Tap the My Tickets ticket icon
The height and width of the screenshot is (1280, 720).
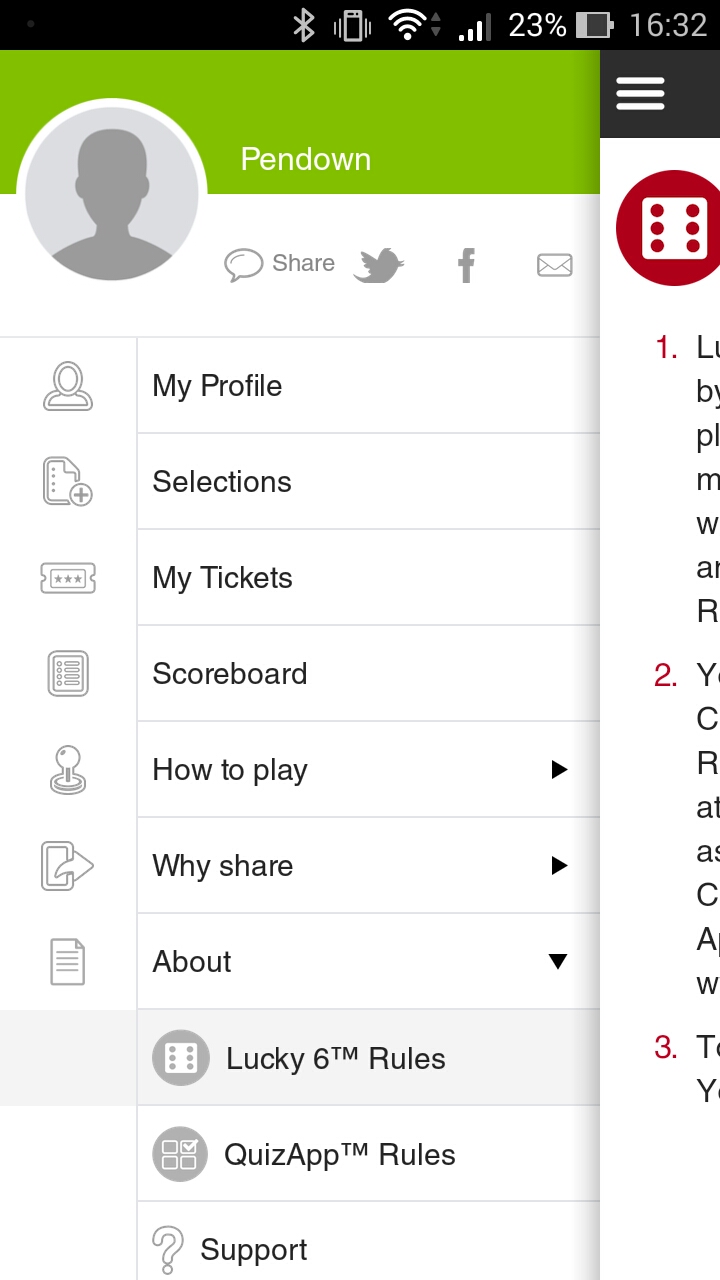click(x=68, y=578)
